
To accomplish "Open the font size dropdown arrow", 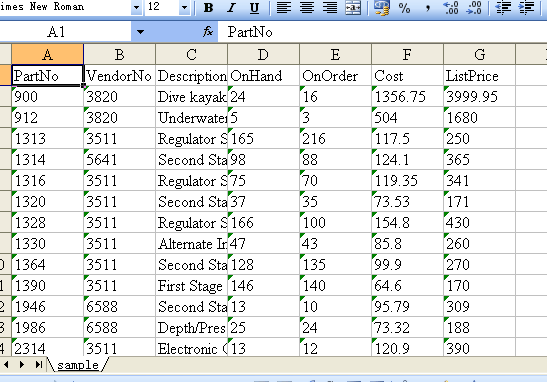I will tap(184, 7).
